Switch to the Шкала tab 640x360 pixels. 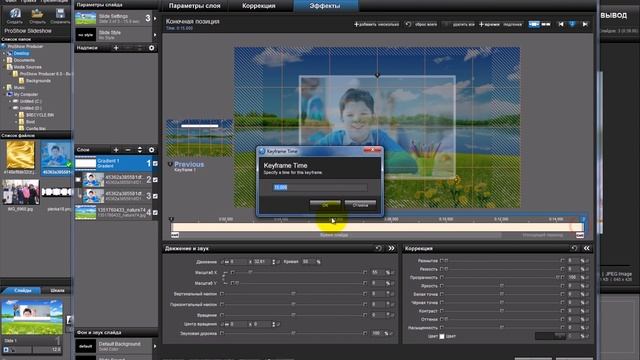point(57,291)
